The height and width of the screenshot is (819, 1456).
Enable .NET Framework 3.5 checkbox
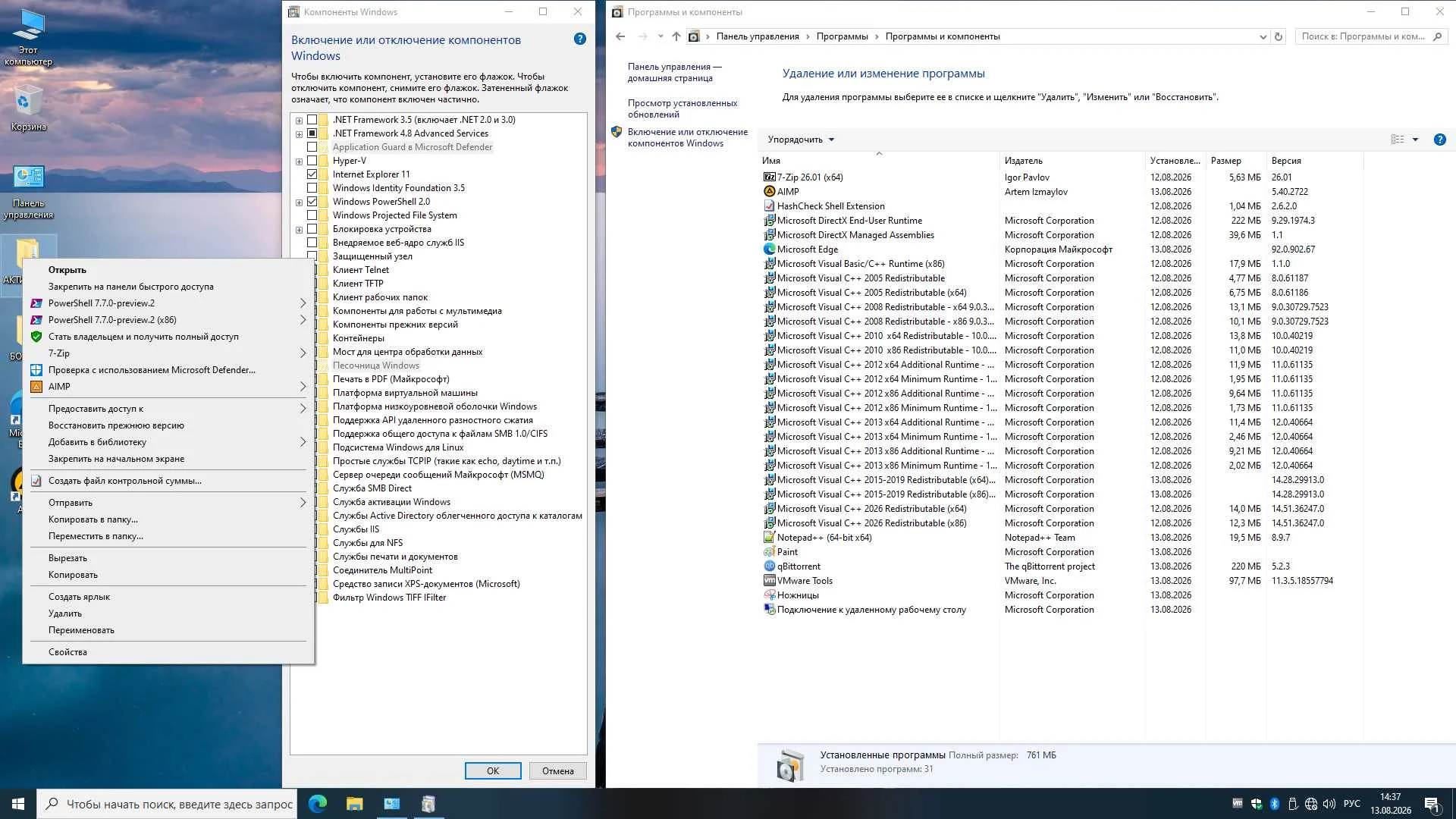312,120
